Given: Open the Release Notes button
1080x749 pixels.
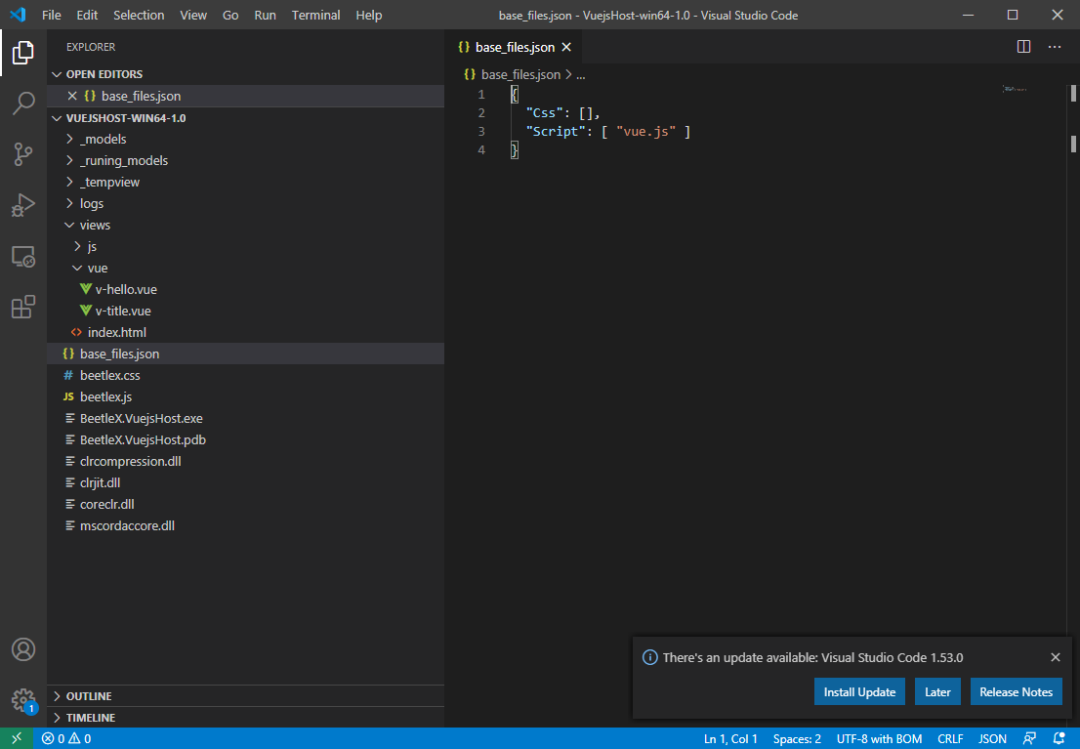Looking at the screenshot, I should 1016,692.
